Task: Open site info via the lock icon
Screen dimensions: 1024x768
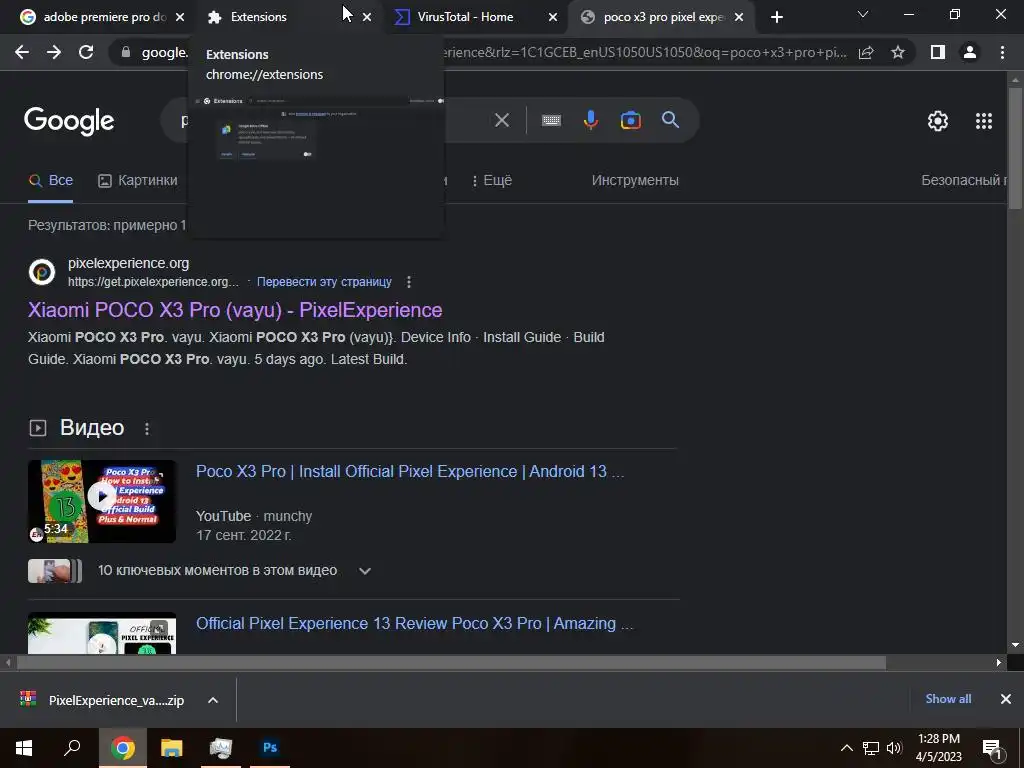Action: (126, 52)
